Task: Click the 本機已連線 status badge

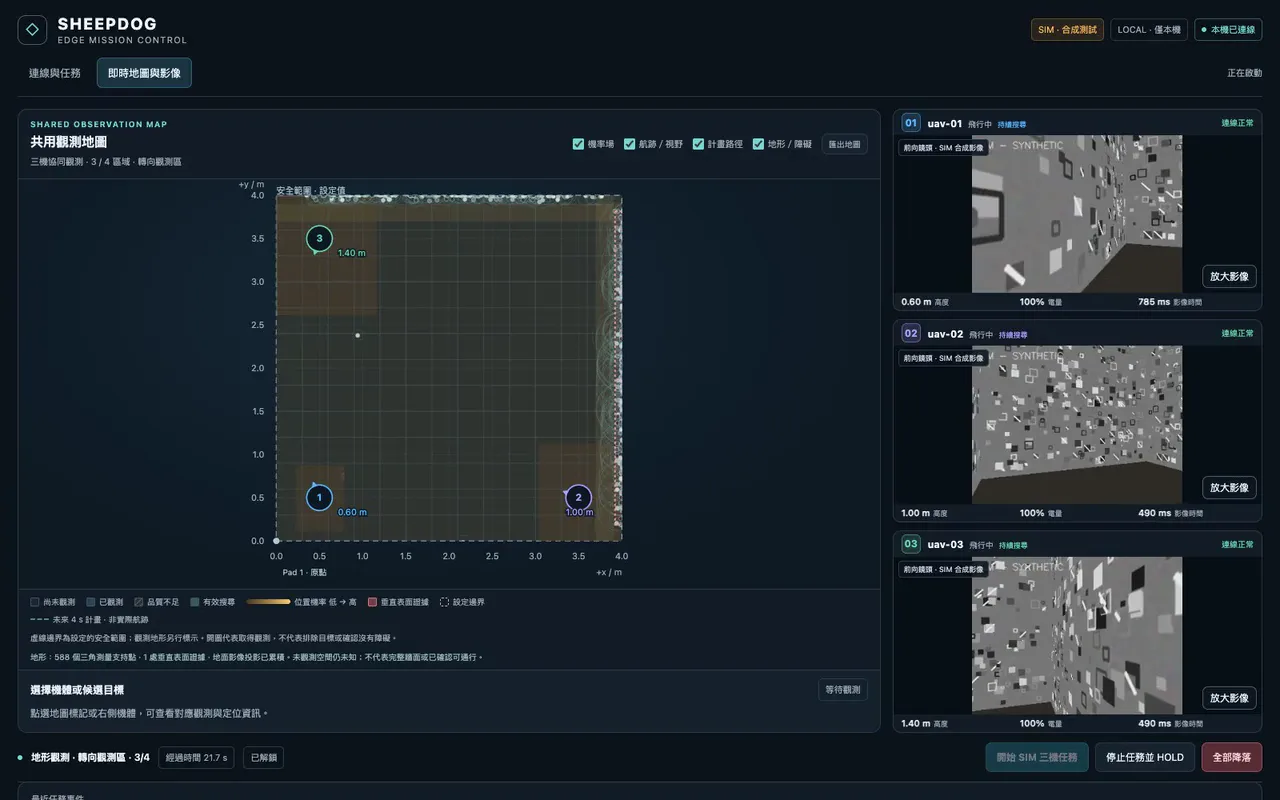Action: click(1228, 30)
